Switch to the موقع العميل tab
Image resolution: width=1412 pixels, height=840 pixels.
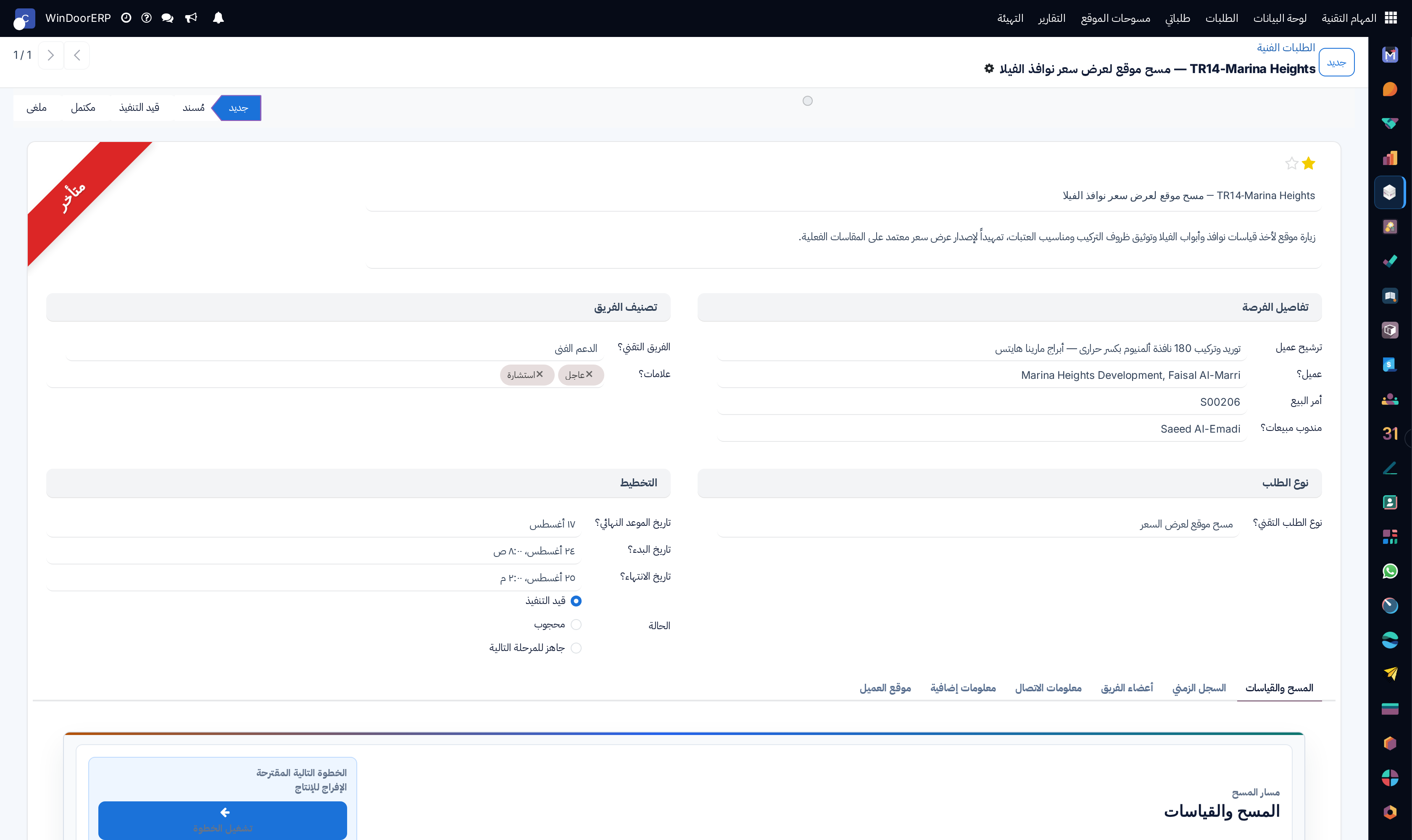tap(885, 688)
